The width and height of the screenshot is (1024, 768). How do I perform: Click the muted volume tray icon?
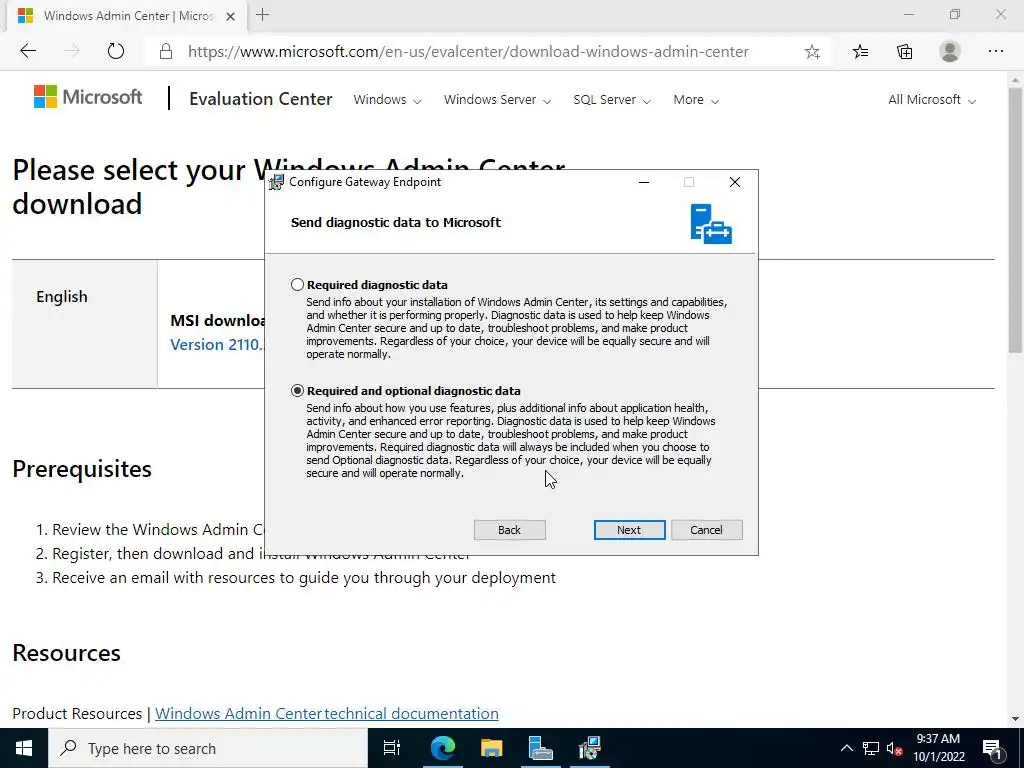tap(894, 748)
